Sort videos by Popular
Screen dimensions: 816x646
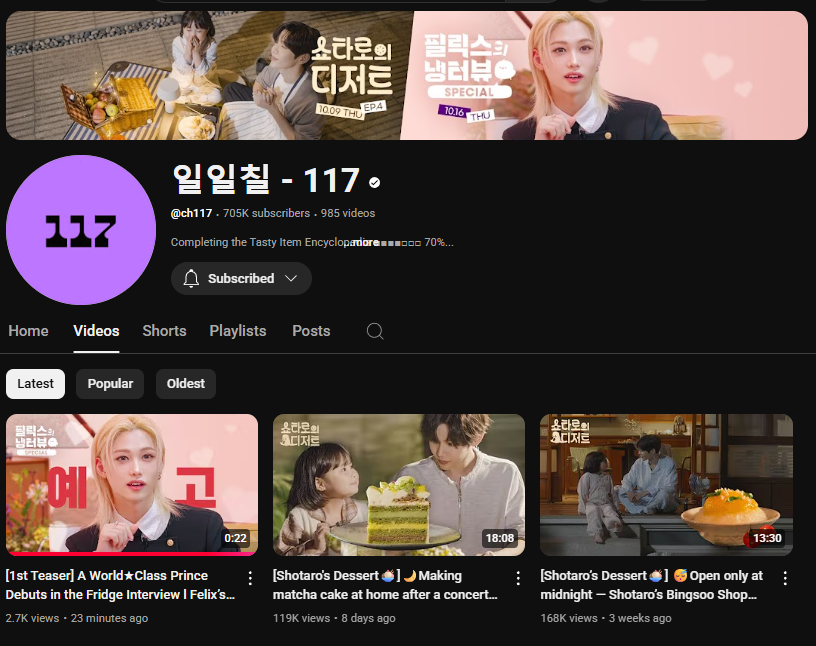coord(110,384)
